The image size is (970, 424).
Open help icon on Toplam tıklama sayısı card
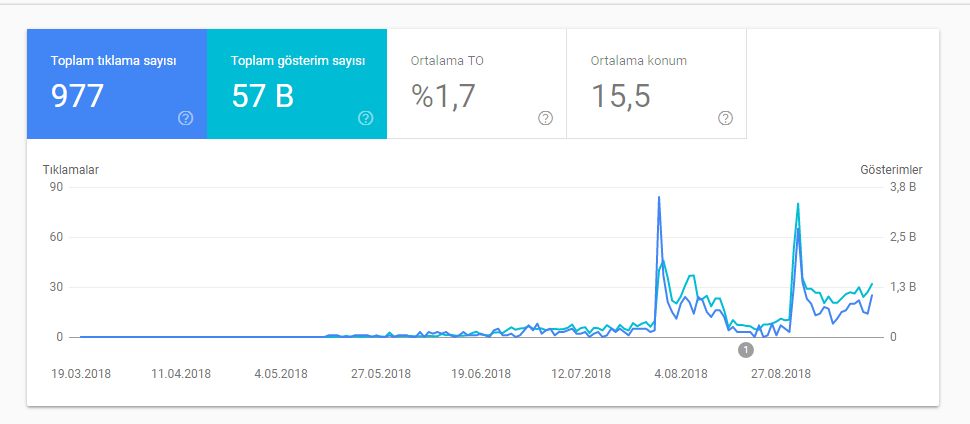pyautogui.click(x=185, y=118)
